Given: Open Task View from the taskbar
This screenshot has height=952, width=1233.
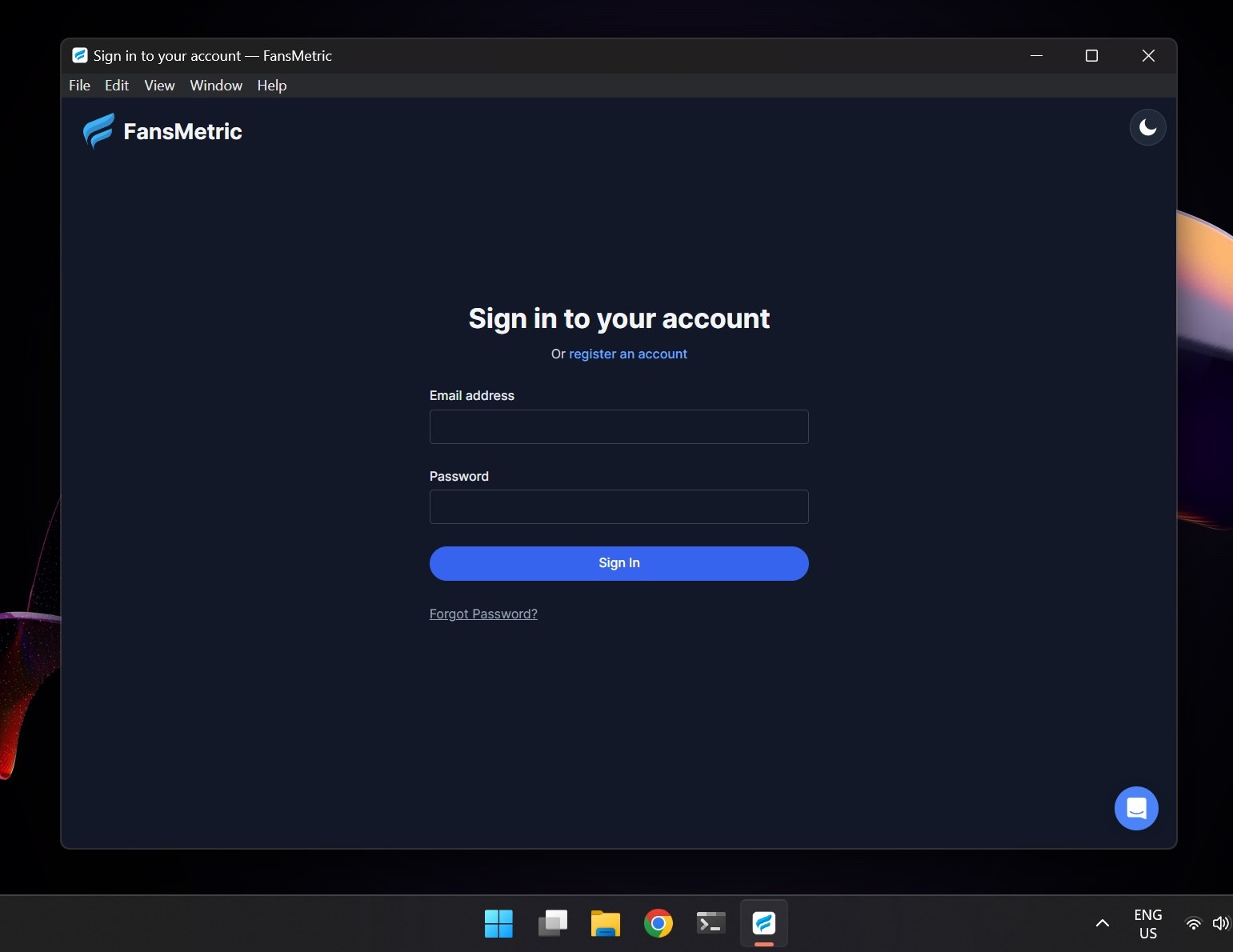Looking at the screenshot, I should pos(552,924).
